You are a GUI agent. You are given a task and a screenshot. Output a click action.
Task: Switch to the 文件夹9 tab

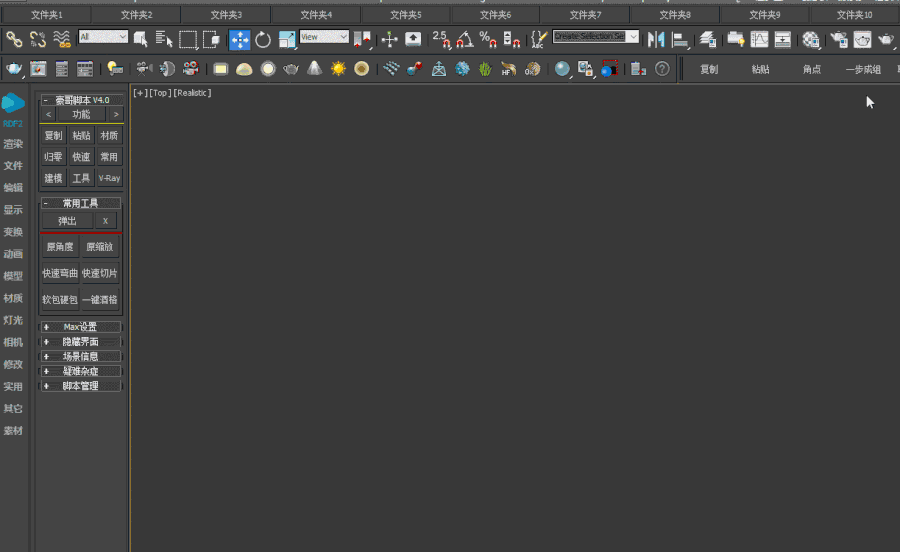pyautogui.click(x=765, y=15)
